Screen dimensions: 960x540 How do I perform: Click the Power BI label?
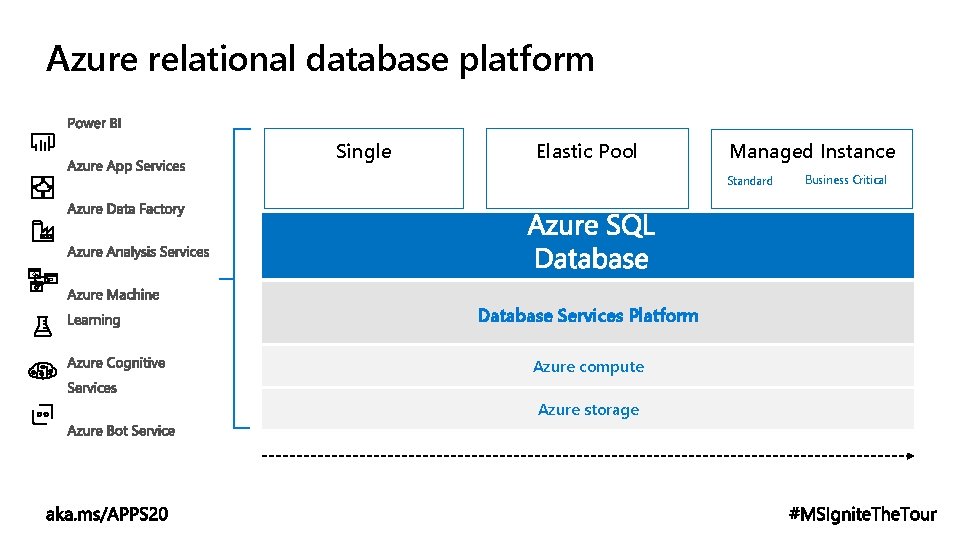(94, 123)
